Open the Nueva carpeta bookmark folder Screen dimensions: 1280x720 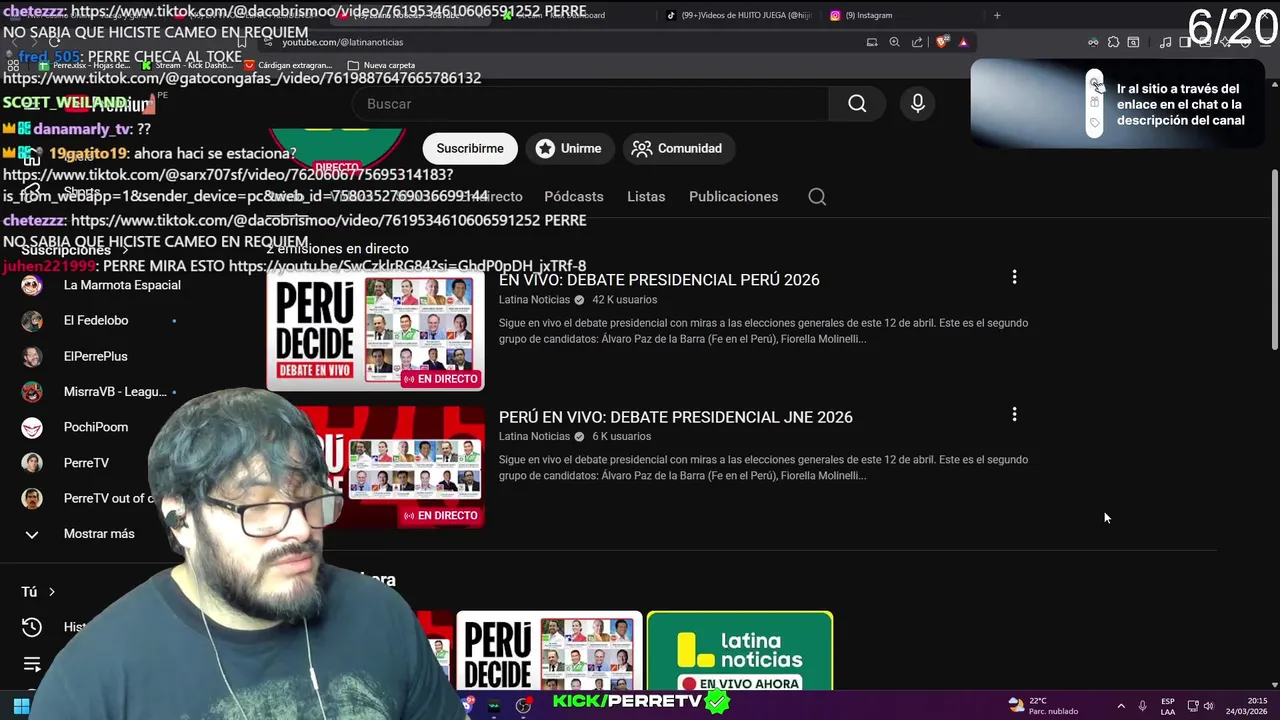click(x=382, y=65)
